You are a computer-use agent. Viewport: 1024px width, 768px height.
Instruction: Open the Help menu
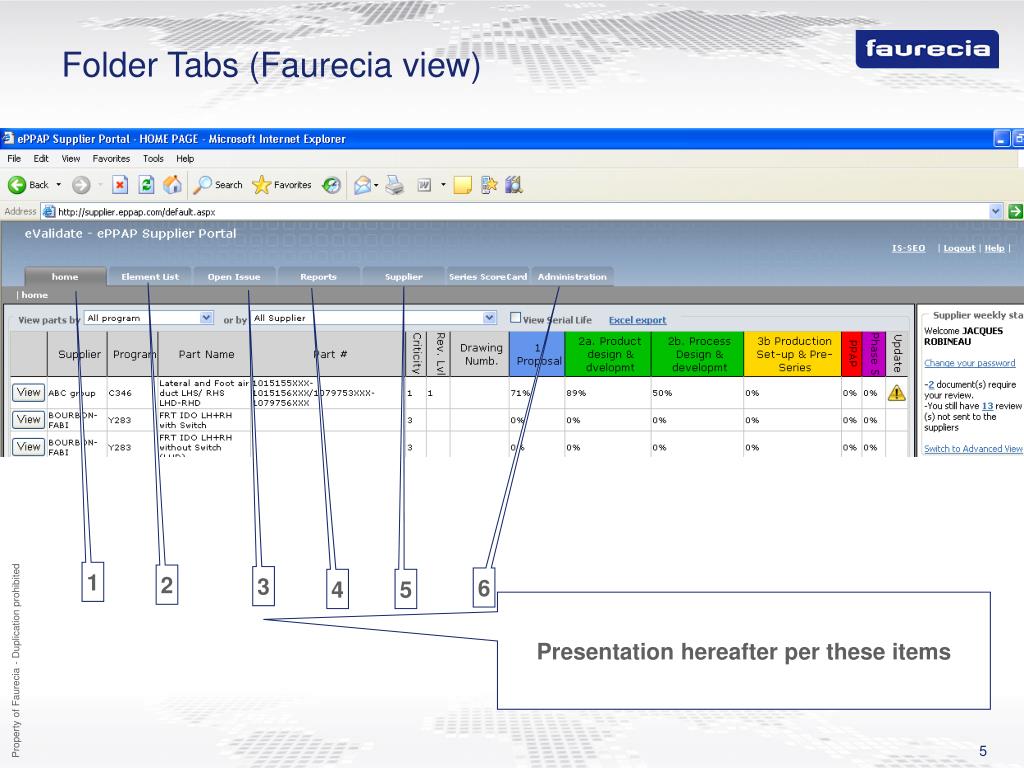click(x=185, y=159)
